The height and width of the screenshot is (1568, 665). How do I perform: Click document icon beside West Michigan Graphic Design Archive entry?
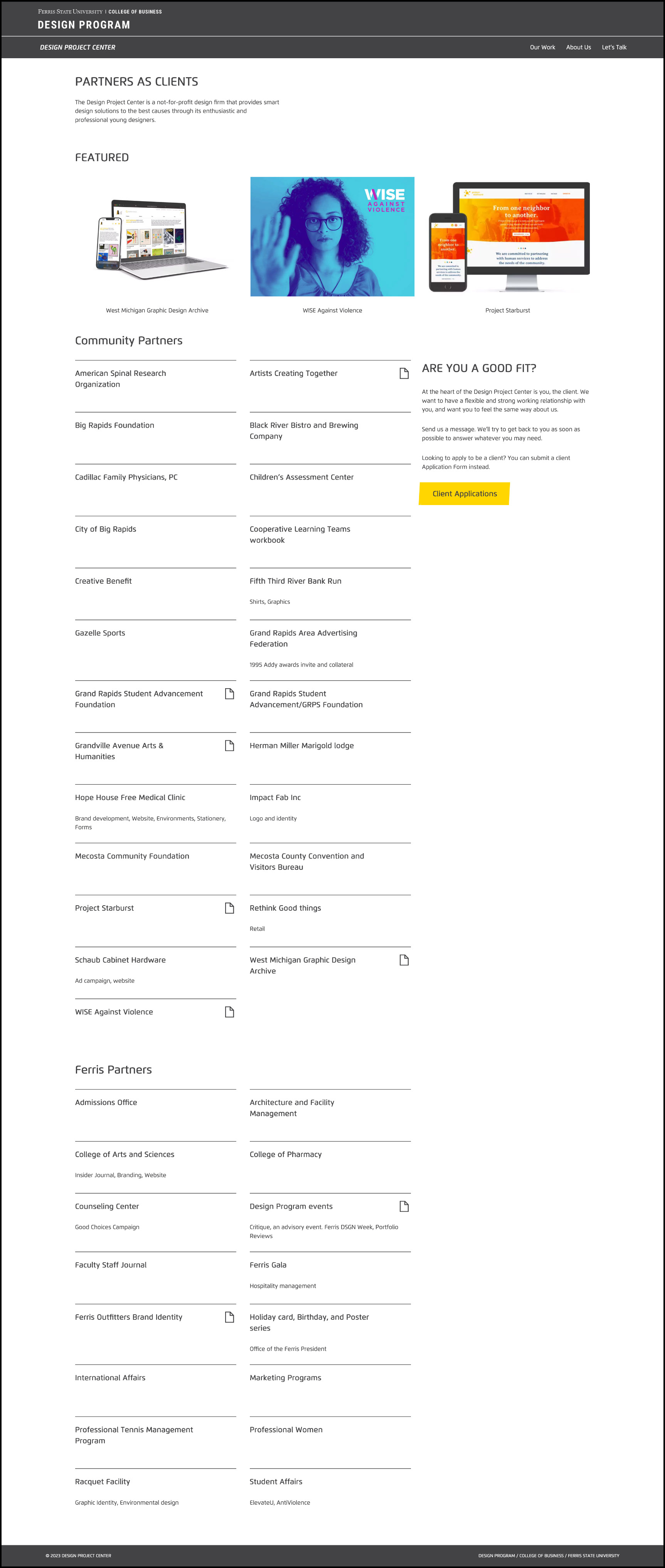pos(404,960)
